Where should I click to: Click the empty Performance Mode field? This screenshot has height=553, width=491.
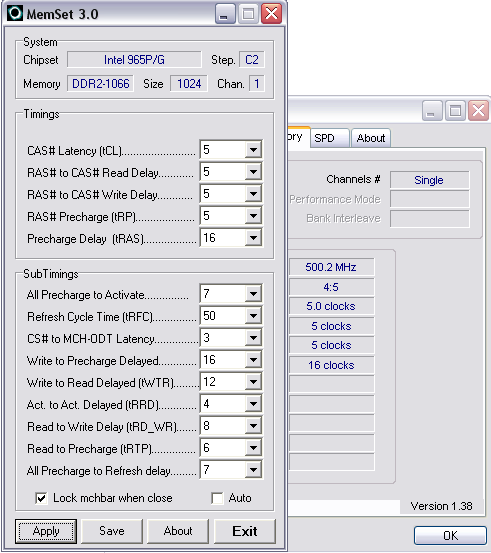click(430, 199)
